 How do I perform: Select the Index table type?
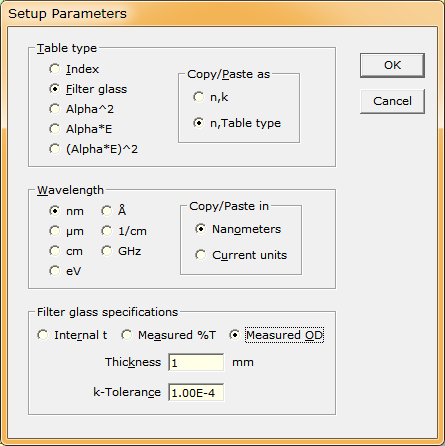(x=74, y=69)
